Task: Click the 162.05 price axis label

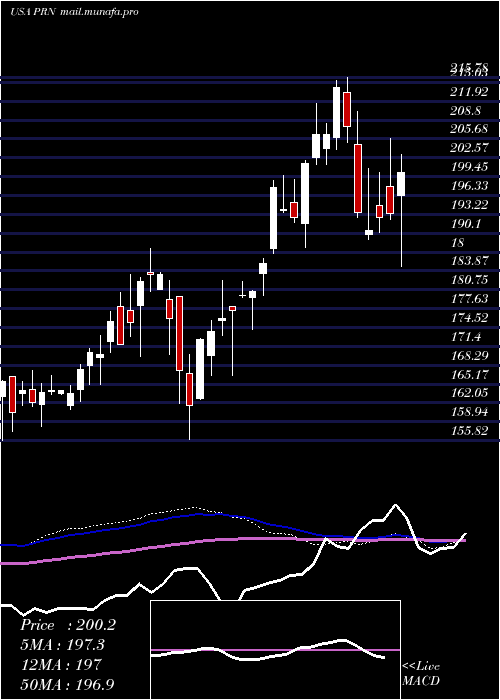Action: click(469, 393)
